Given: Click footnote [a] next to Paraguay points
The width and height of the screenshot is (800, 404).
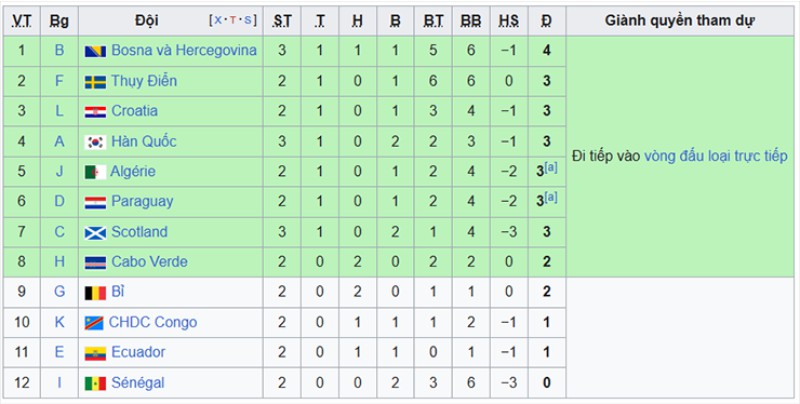Looking at the screenshot, I should pos(551,197).
